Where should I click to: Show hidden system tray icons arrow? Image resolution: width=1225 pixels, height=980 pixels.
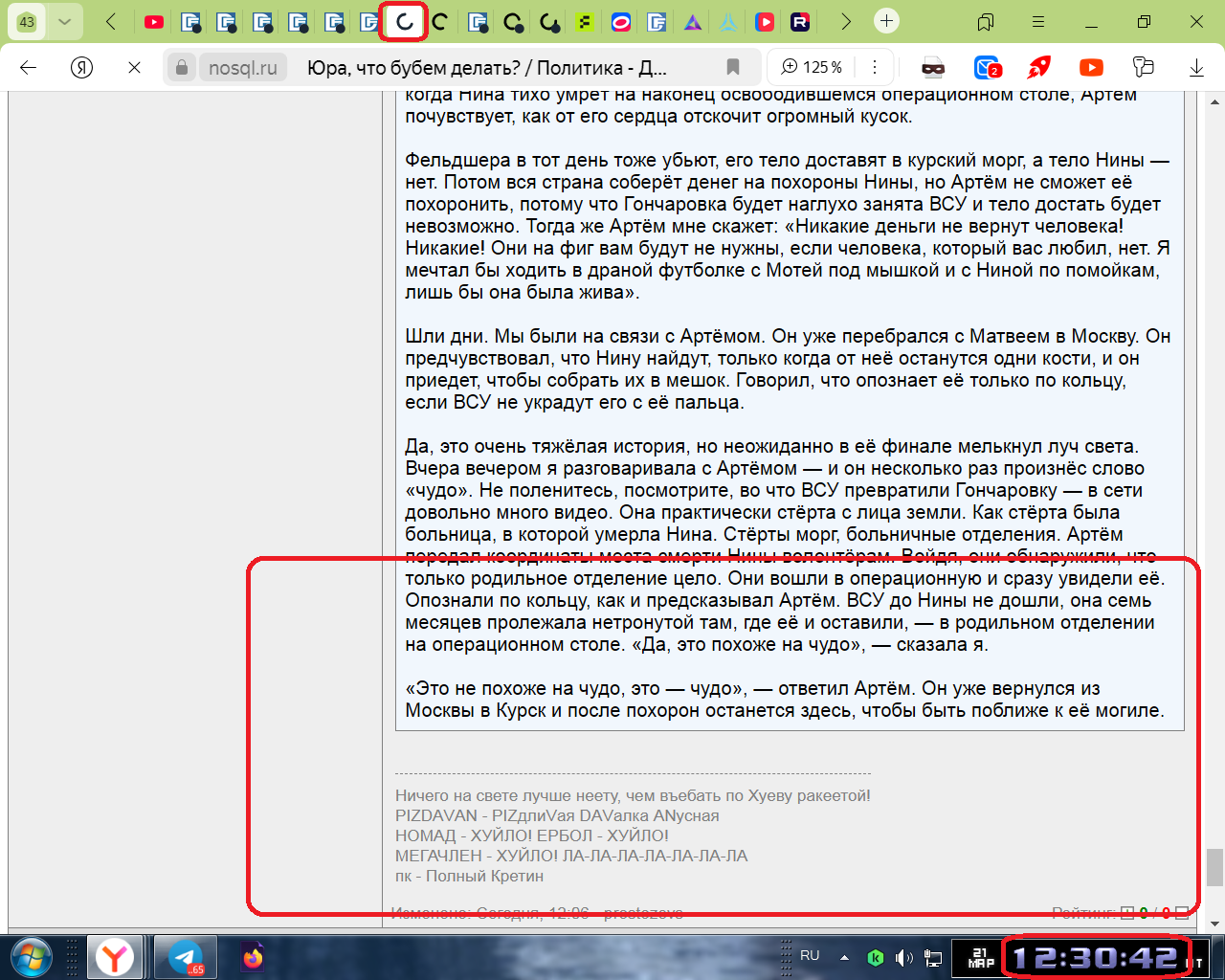[x=844, y=957]
